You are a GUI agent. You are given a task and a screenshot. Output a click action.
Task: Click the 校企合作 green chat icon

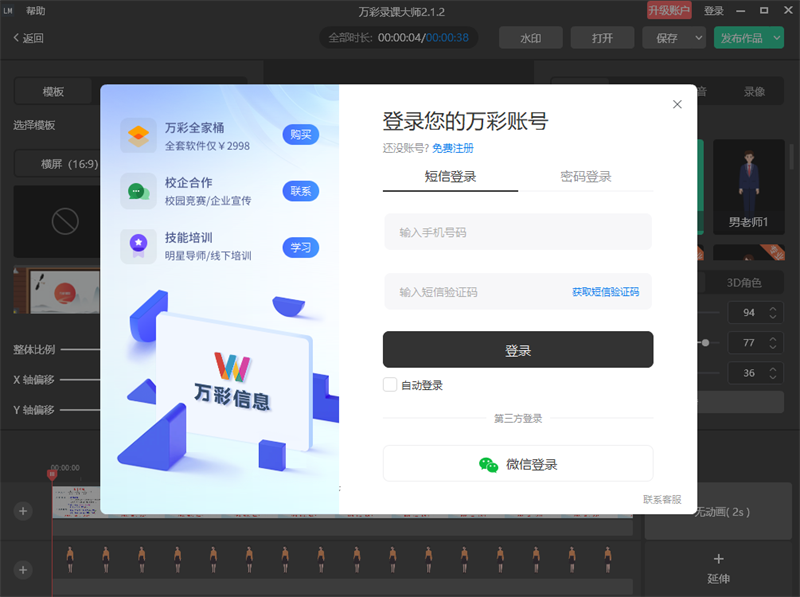[x=138, y=191]
